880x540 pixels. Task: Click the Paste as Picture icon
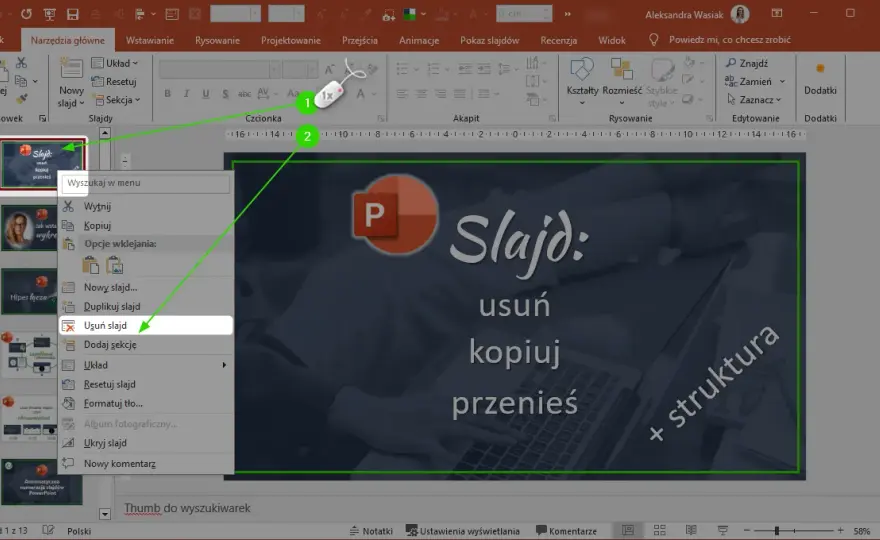[x=114, y=265]
